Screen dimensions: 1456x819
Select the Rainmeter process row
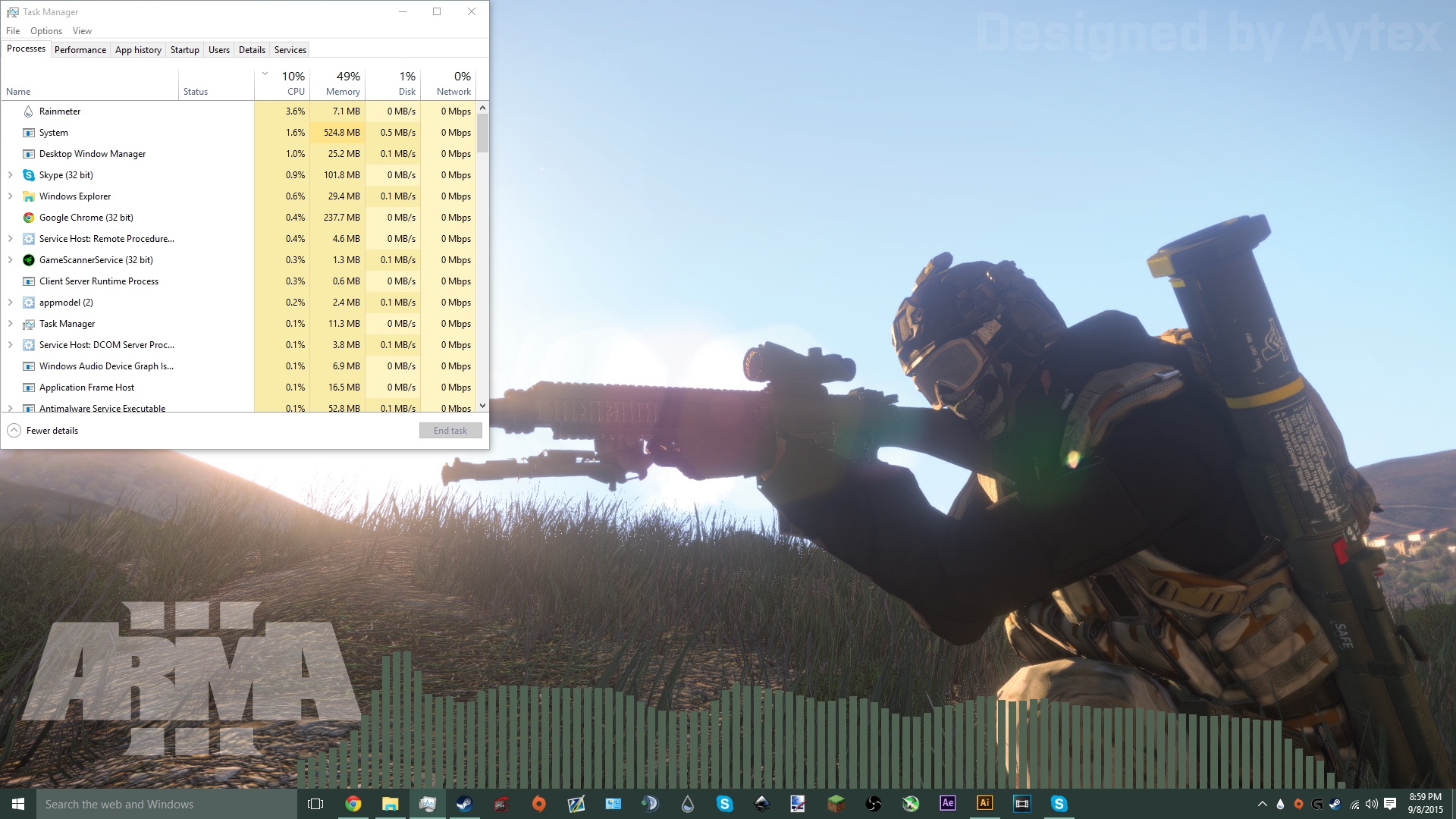pos(239,111)
